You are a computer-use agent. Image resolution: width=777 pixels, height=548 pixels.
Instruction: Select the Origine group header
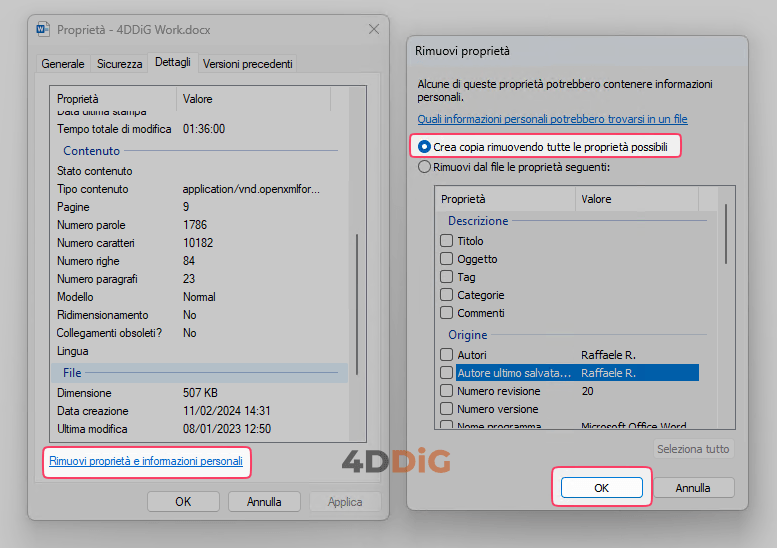[x=576, y=335]
